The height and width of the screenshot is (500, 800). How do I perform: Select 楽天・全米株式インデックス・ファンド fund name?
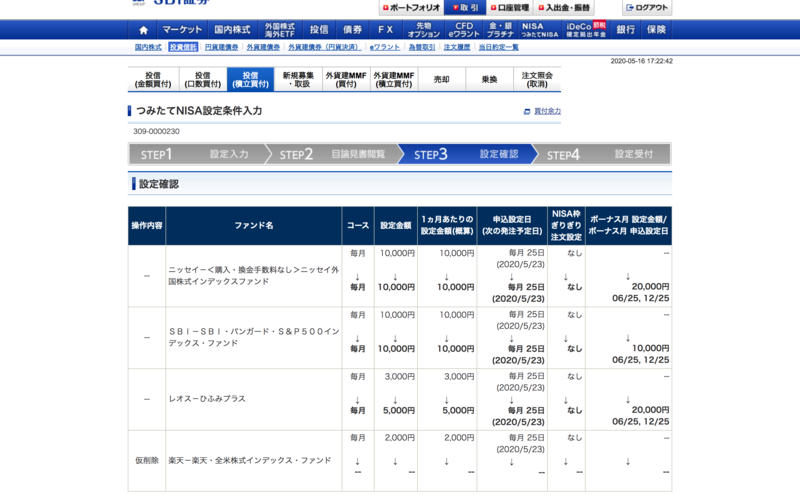point(250,460)
